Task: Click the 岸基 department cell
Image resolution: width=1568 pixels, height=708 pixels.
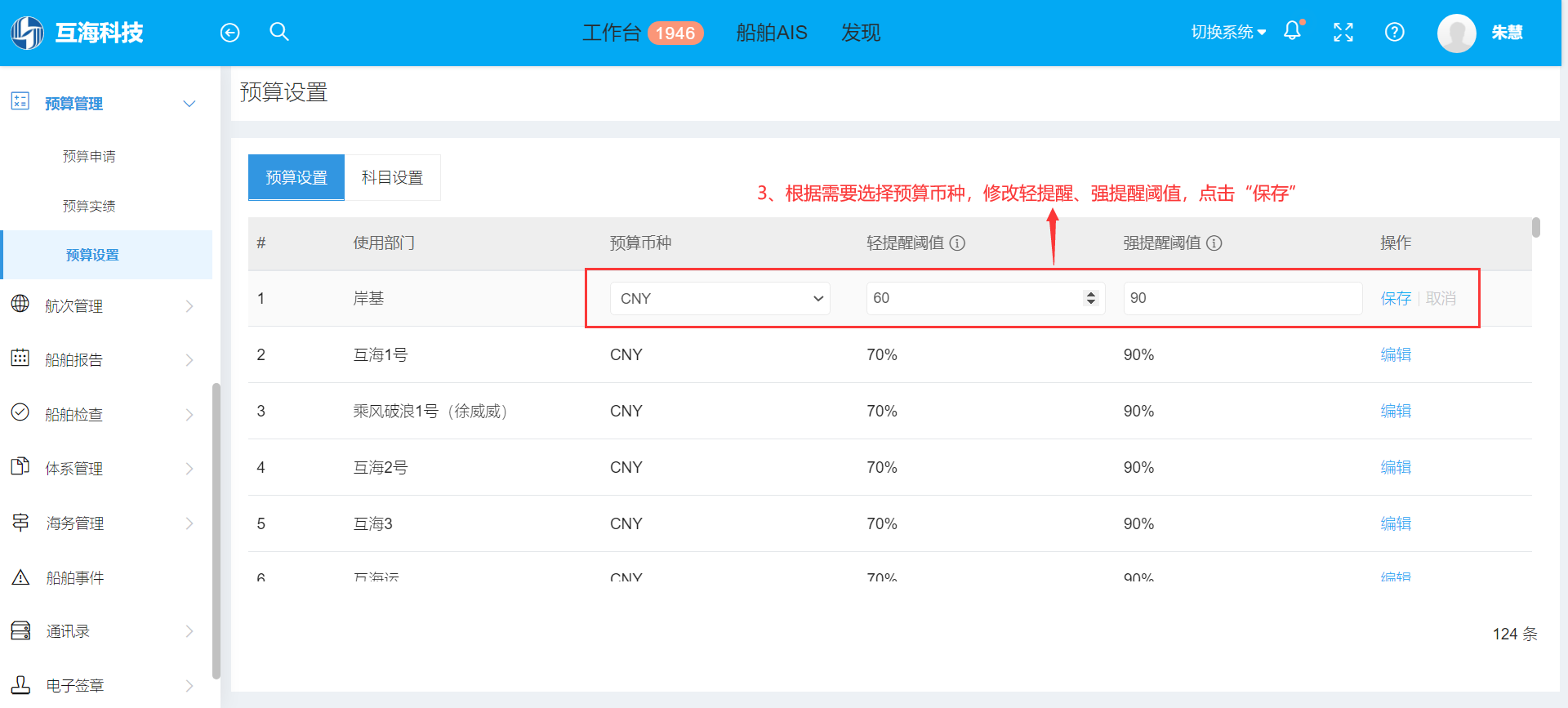Action: point(368,298)
